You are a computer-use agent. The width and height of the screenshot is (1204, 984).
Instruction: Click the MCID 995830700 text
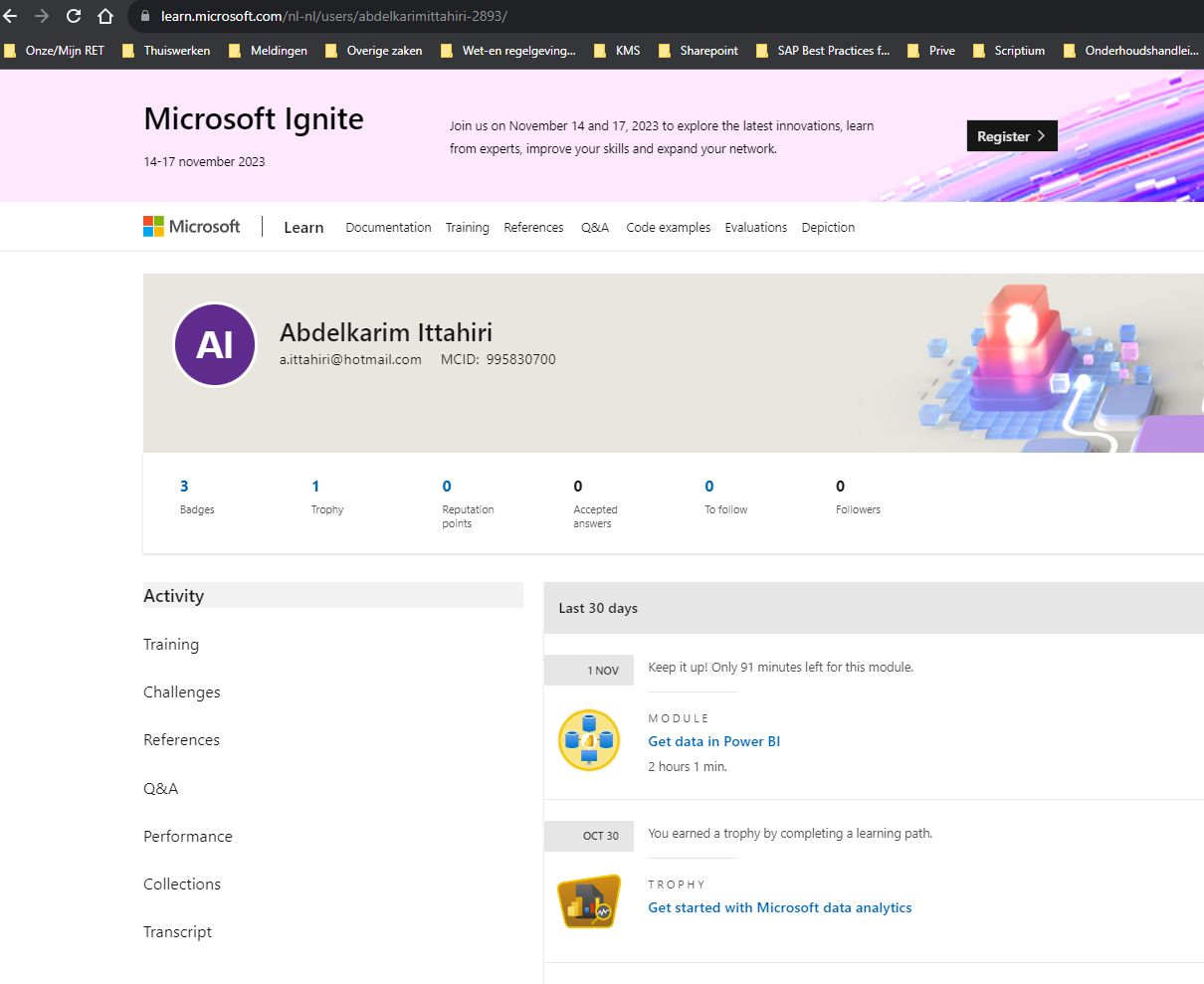499,359
